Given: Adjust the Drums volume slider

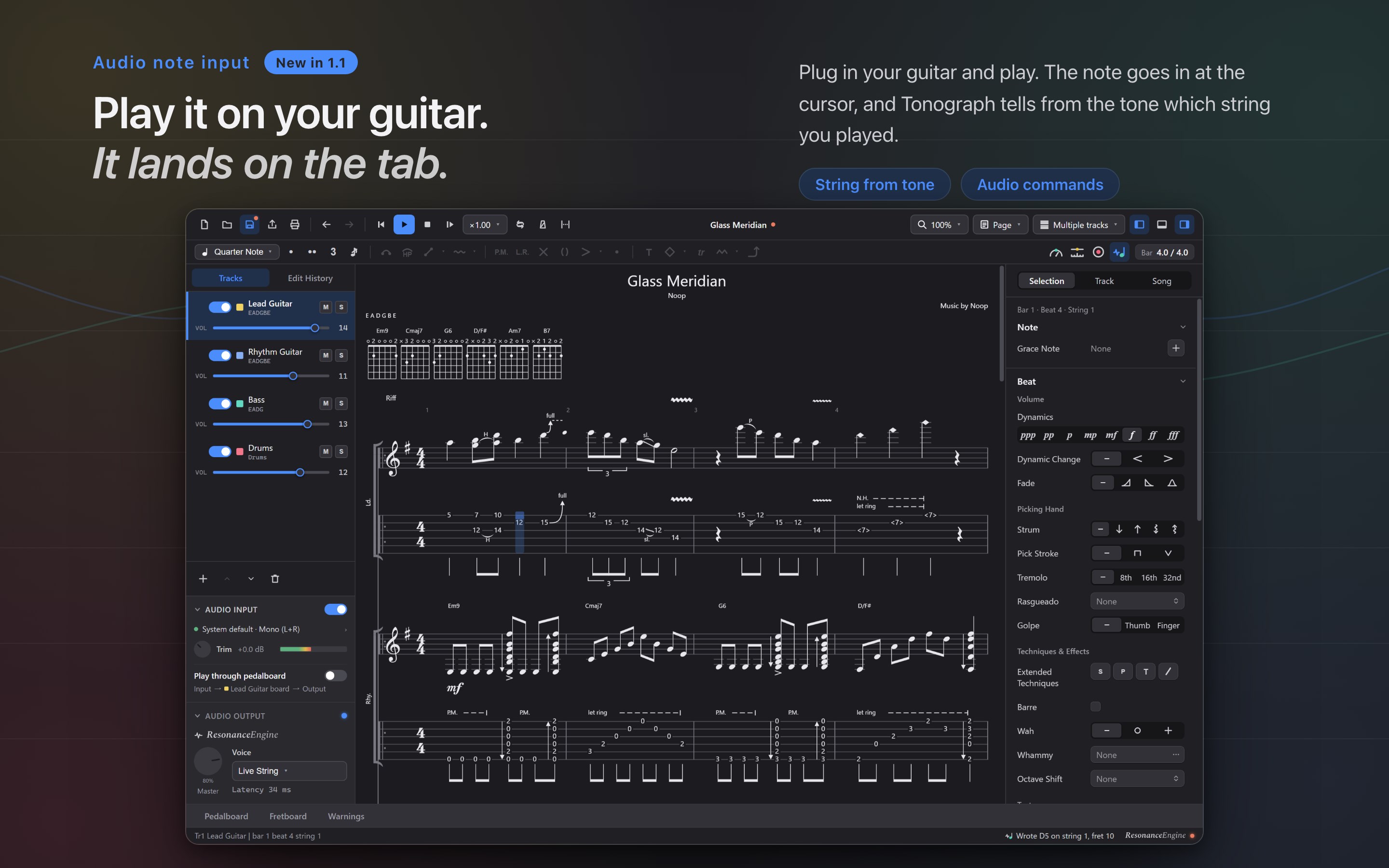Looking at the screenshot, I should point(271,473).
